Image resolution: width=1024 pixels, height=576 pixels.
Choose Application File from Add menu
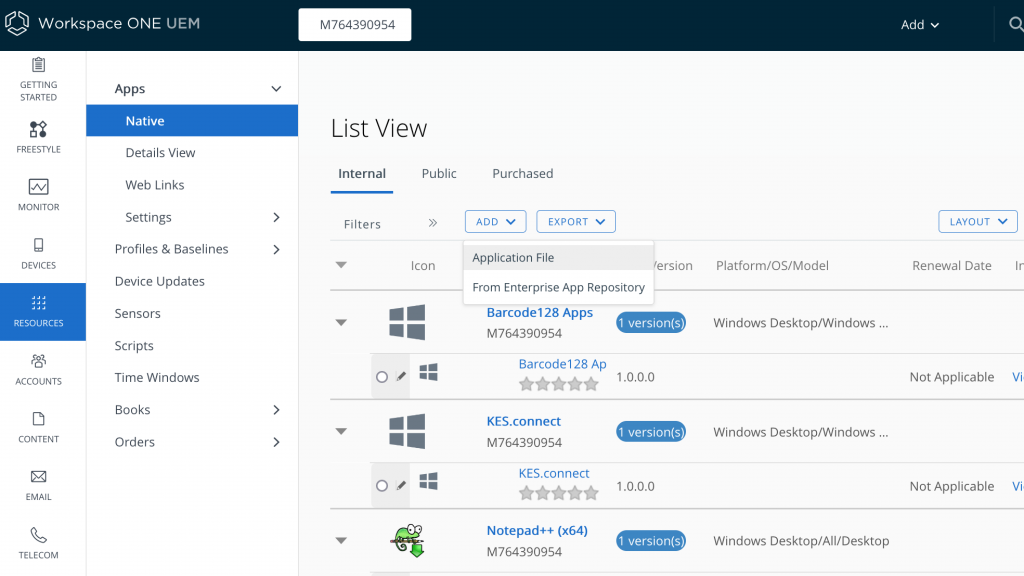tap(513, 258)
